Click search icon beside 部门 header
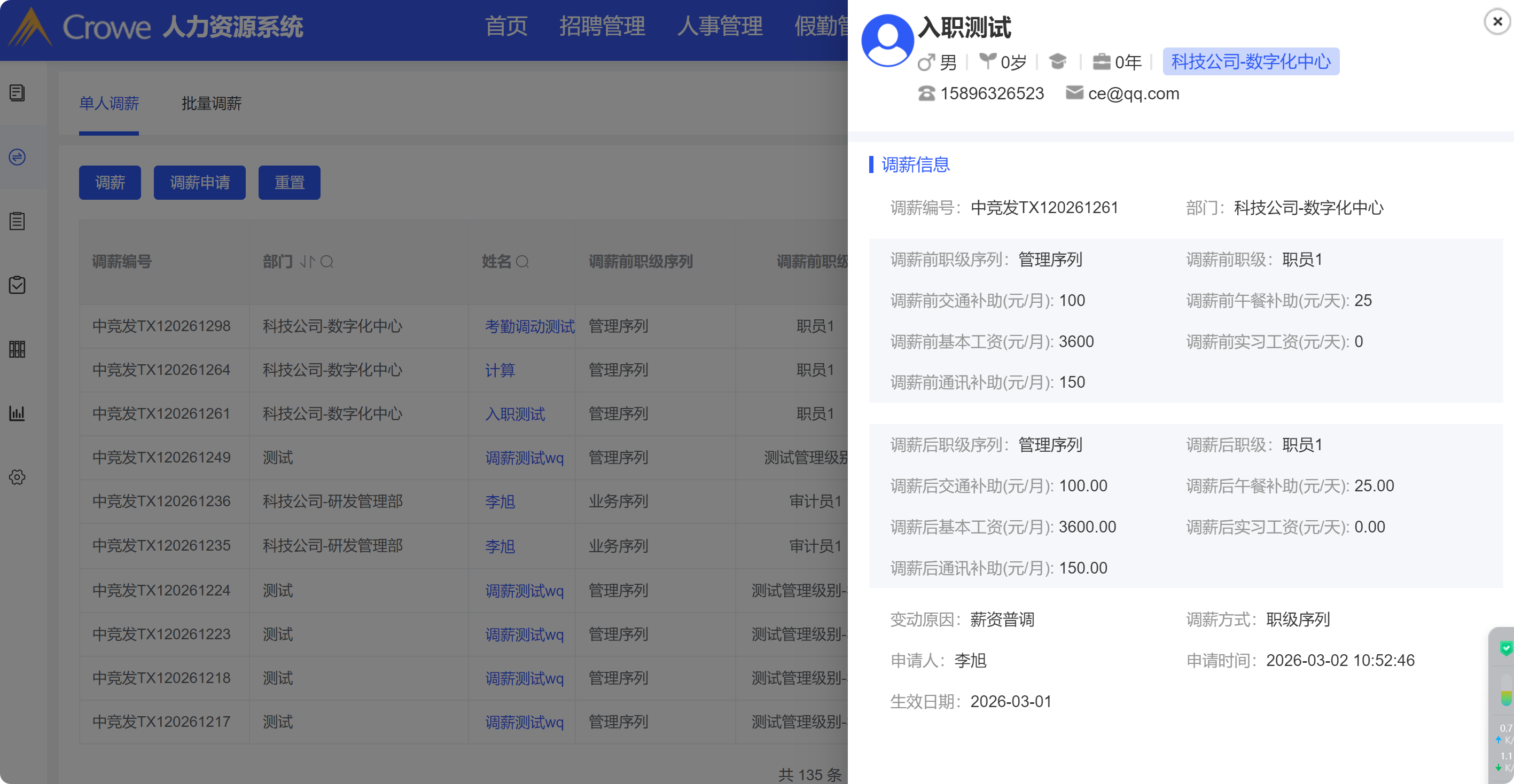The image size is (1514, 784). 327,262
